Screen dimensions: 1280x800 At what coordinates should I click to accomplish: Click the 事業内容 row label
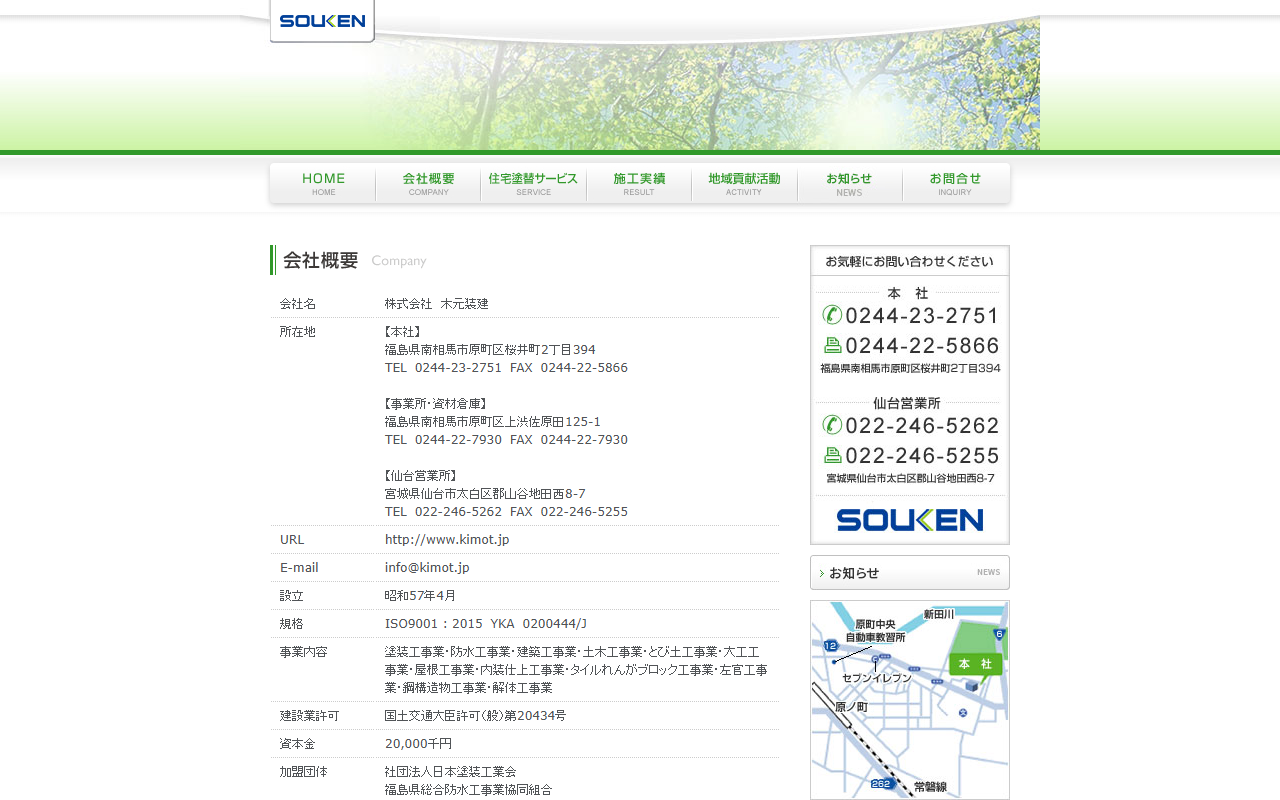coord(303,652)
